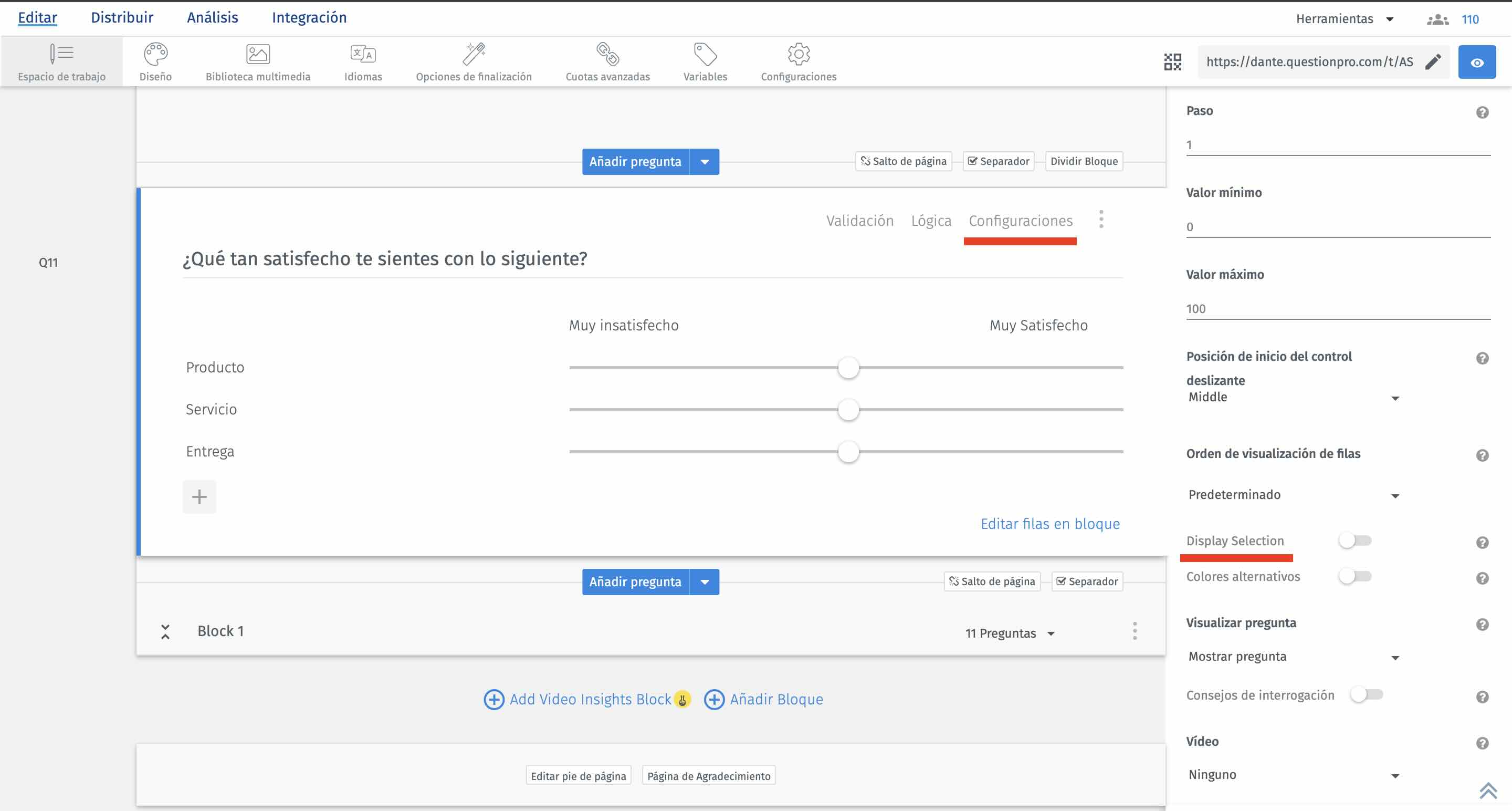Click Editar filas en bloque link

pos(1050,523)
